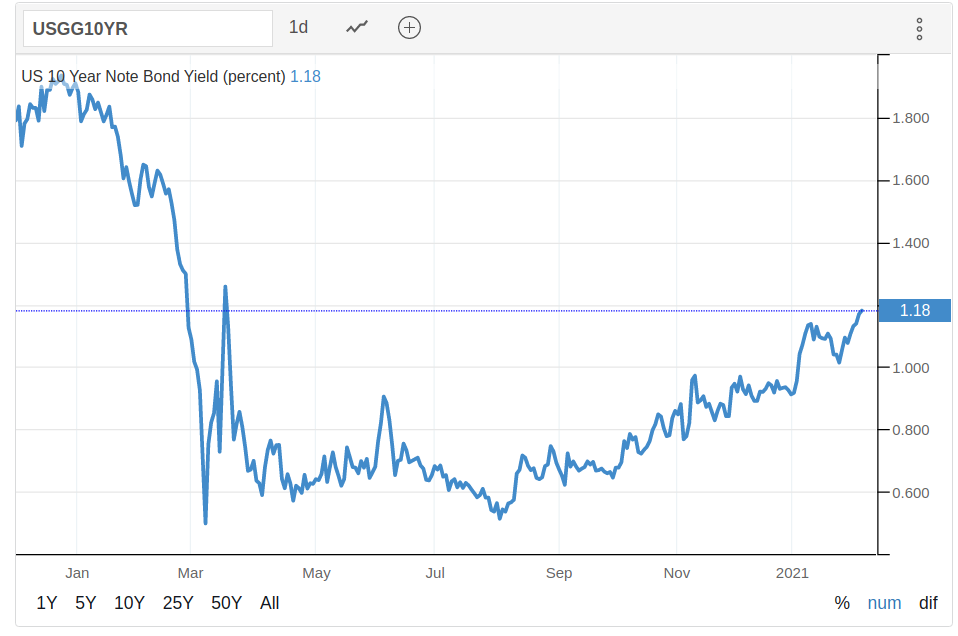The height and width of the screenshot is (636, 958).
Task: Open the three-dot options menu
Action: (919, 29)
